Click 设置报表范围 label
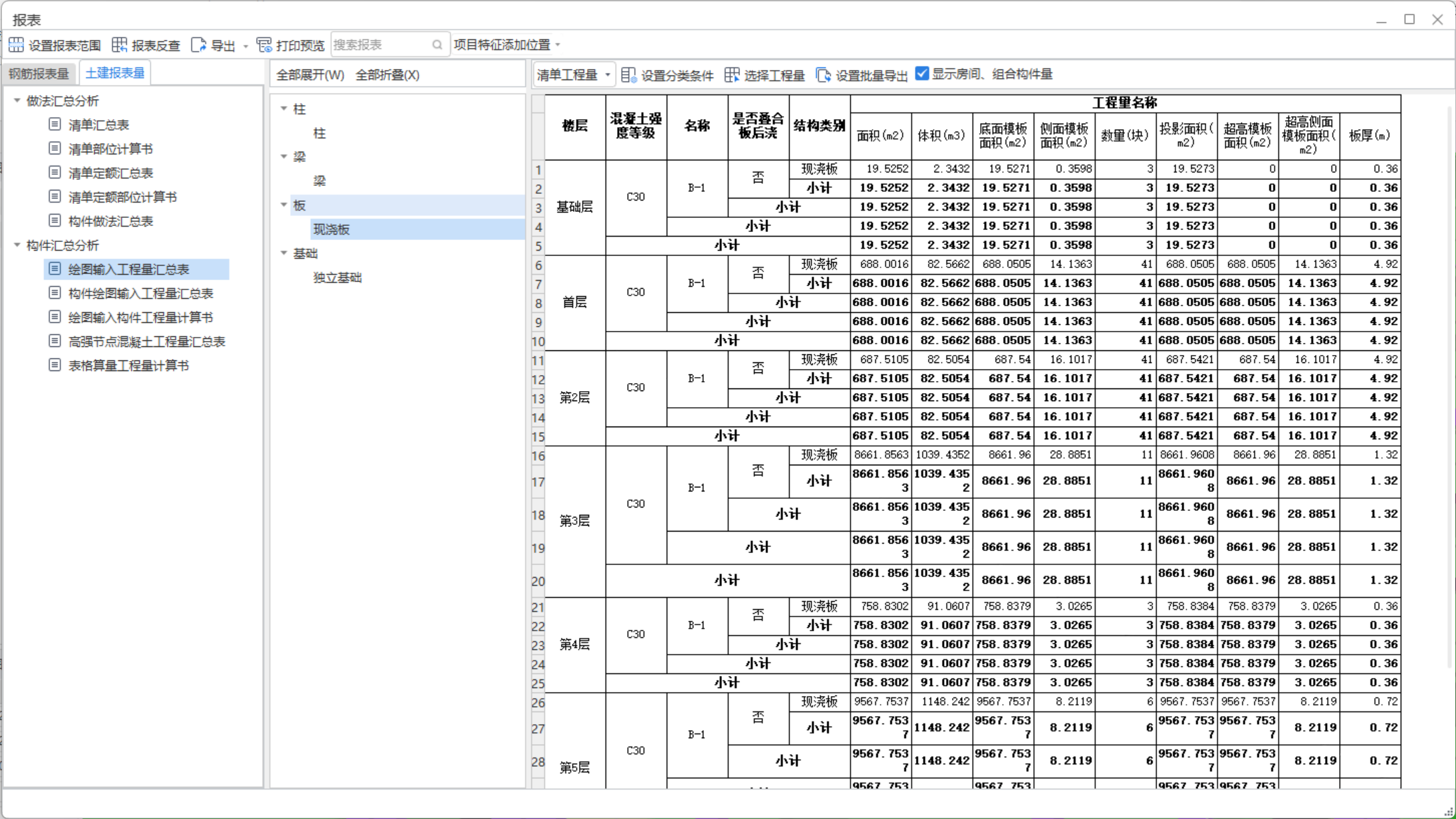The height and width of the screenshot is (819, 1456). point(65,45)
